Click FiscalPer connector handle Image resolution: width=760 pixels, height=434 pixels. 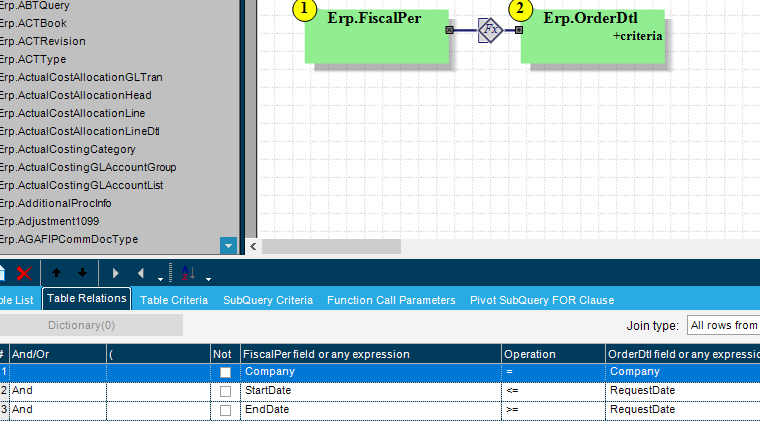pos(449,30)
